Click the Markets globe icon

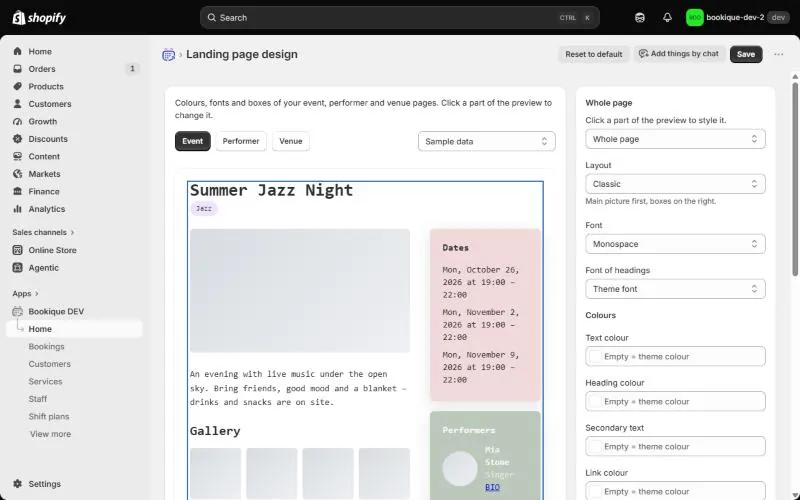[x=17, y=174]
